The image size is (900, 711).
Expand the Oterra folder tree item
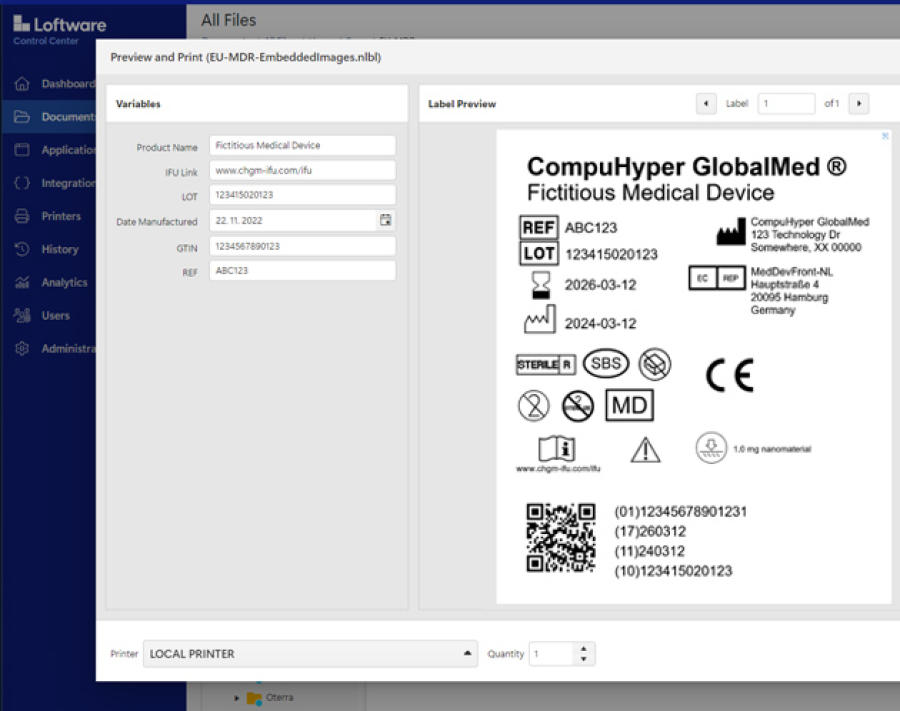pos(237,697)
